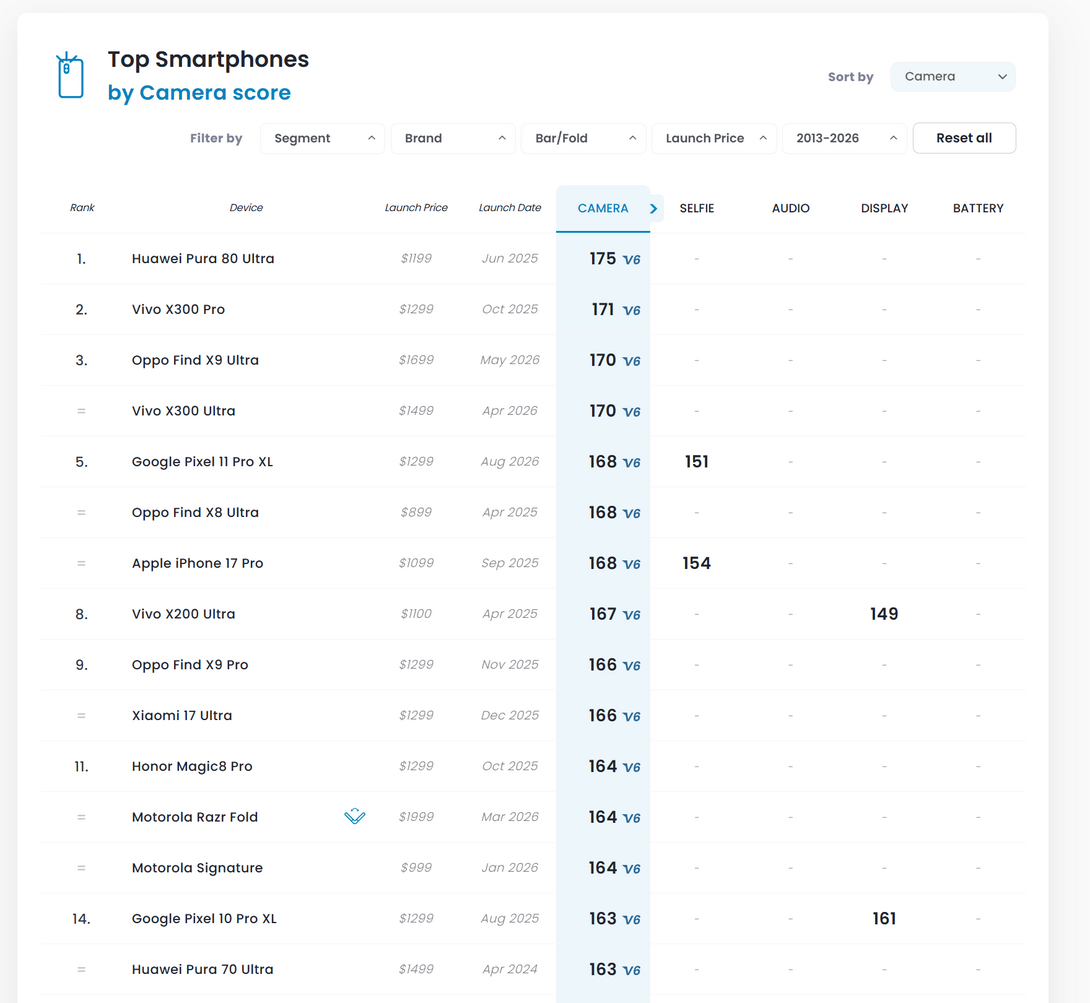The width and height of the screenshot is (1090, 1003).
Task: Click the Device column header
Action: (246, 208)
